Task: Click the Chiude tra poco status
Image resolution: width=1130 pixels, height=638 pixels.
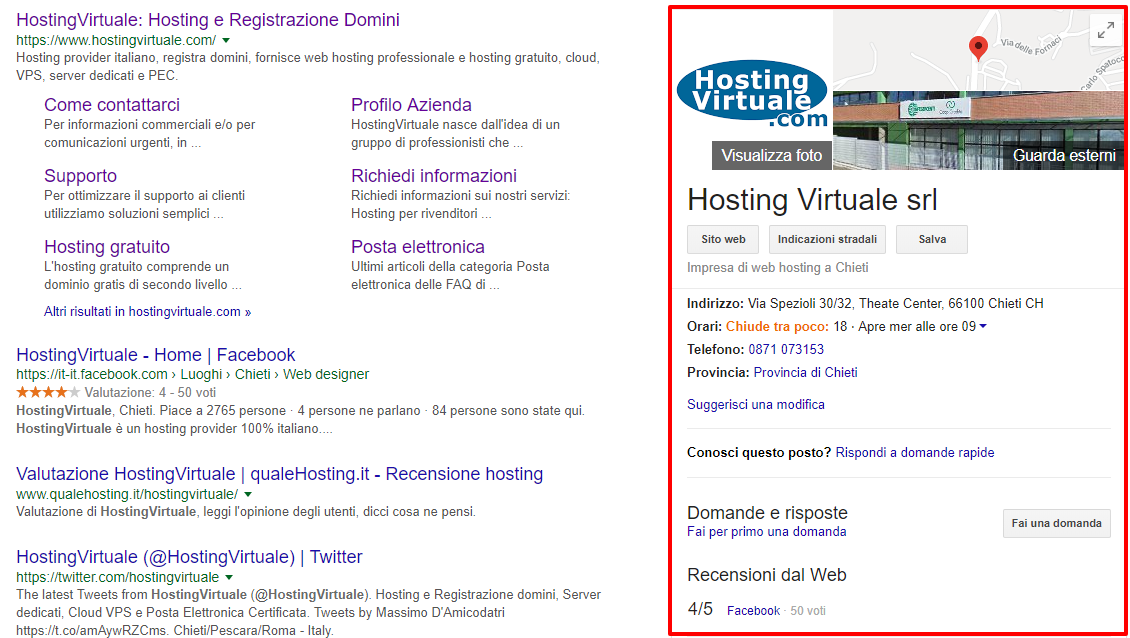Action: tap(777, 327)
